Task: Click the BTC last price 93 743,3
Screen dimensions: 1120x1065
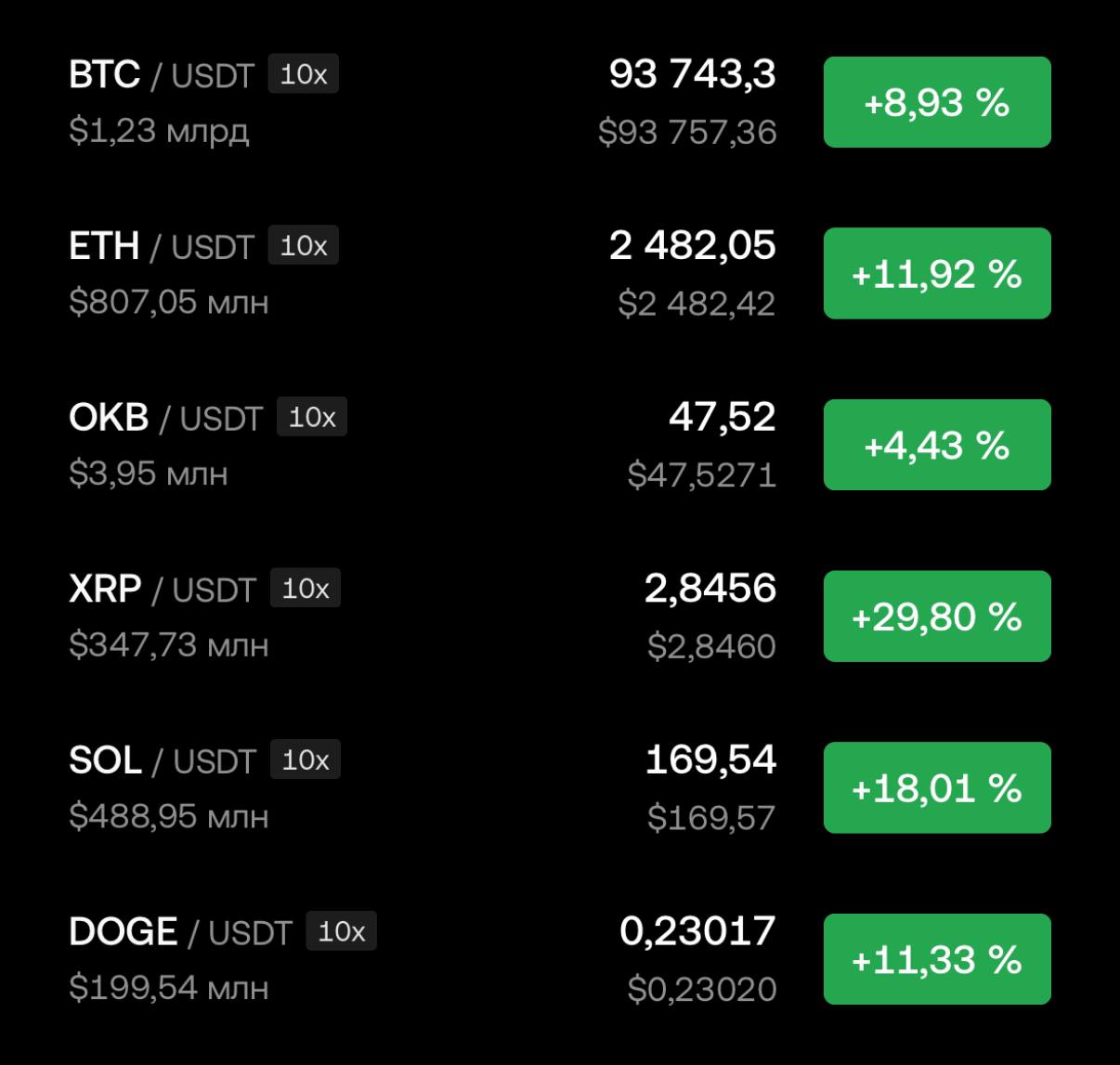Action: click(x=692, y=74)
